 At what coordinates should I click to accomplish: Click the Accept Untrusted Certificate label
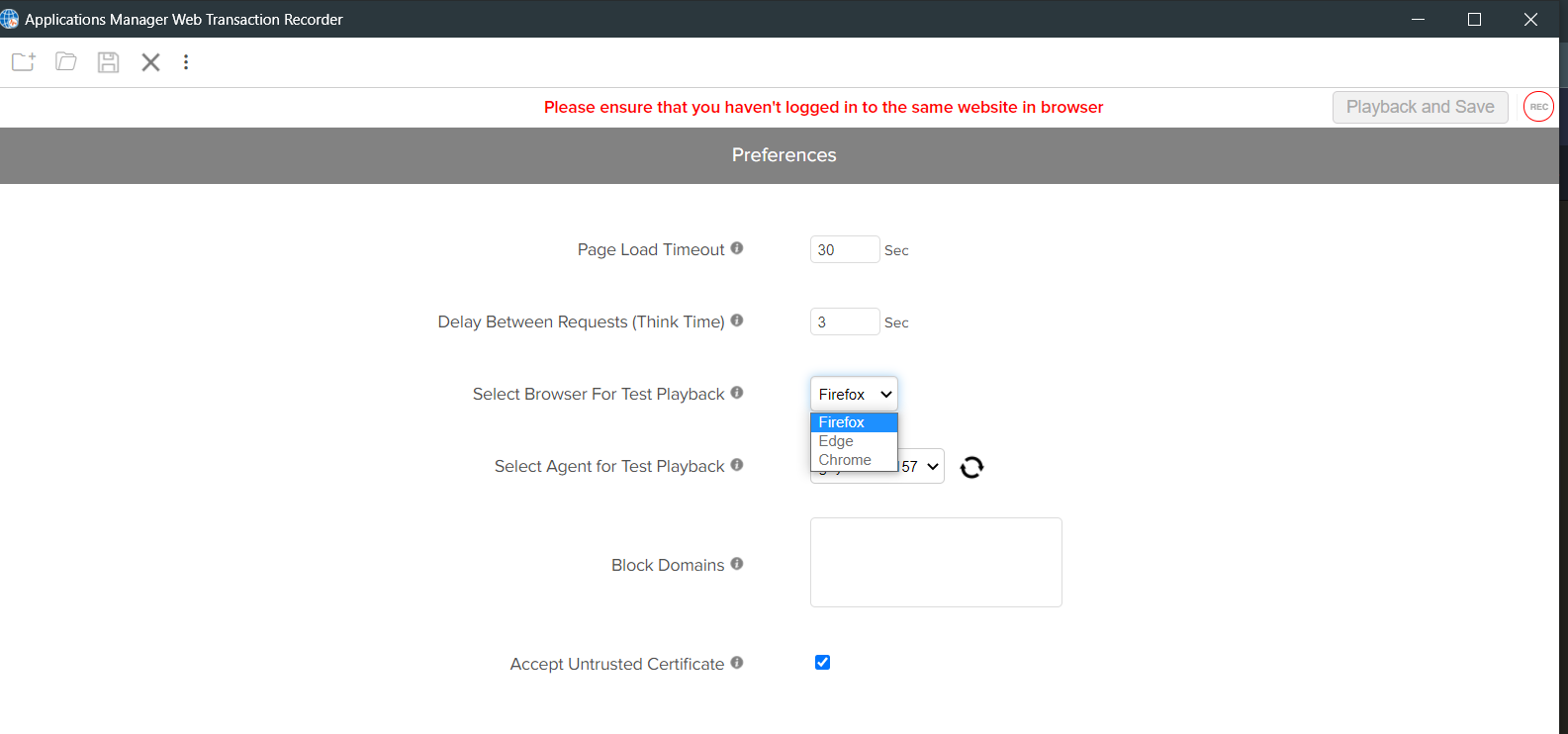617,664
